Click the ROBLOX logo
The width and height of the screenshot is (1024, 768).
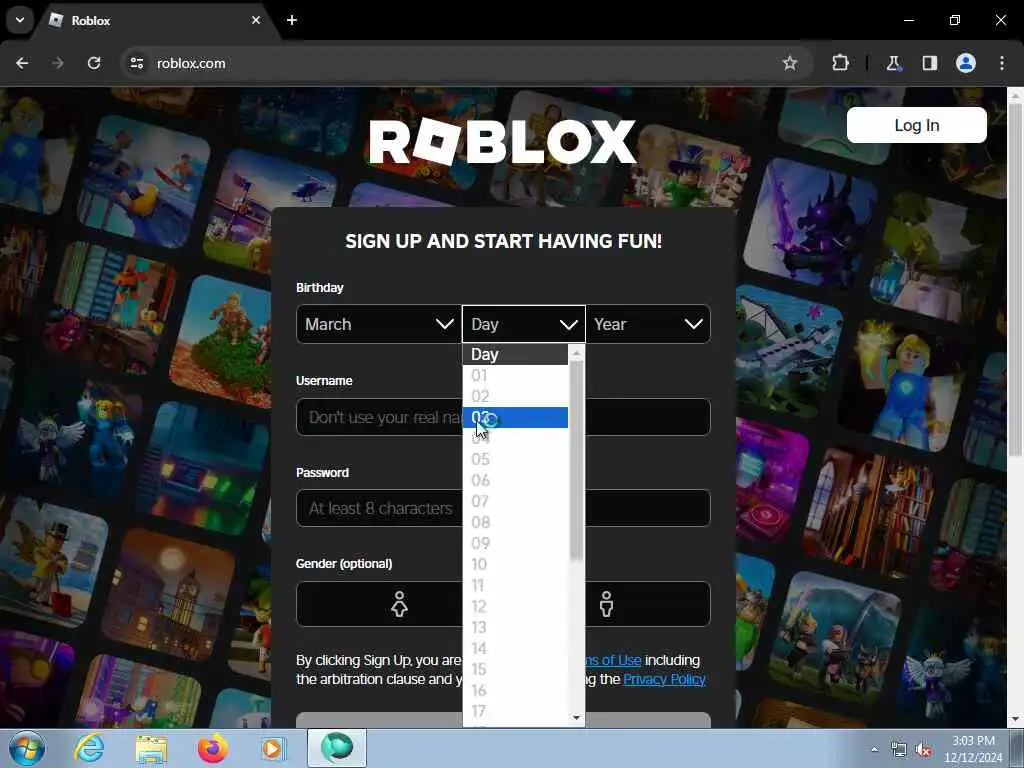(502, 142)
